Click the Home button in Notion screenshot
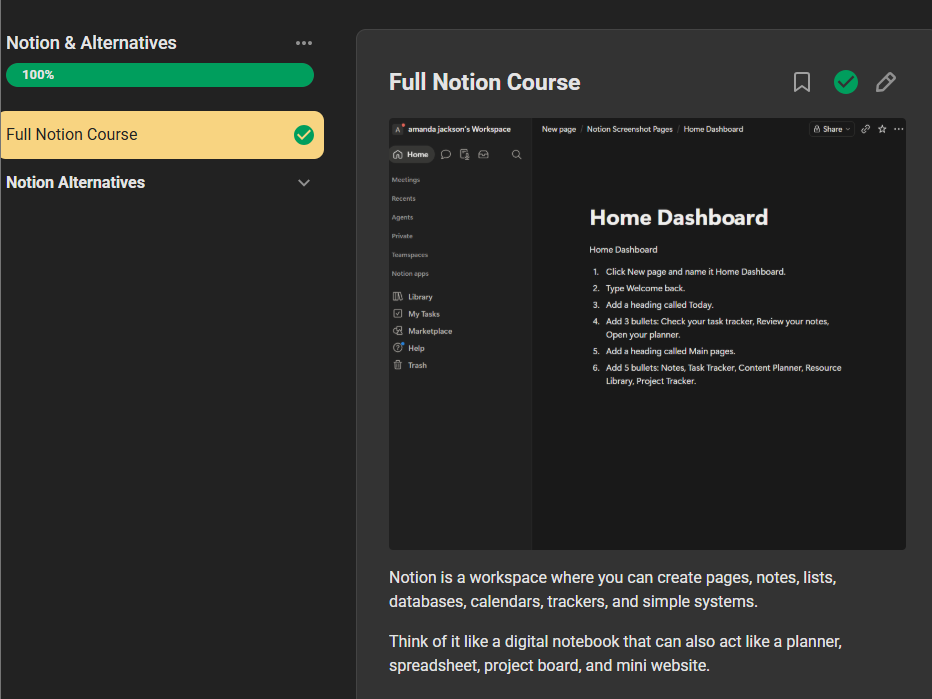Image resolution: width=932 pixels, height=699 pixels. pyautogui.click(x=411, y=155)
